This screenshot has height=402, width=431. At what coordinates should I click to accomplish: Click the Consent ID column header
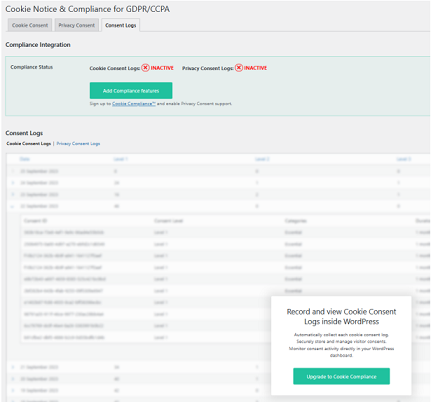tap(35, 221)
